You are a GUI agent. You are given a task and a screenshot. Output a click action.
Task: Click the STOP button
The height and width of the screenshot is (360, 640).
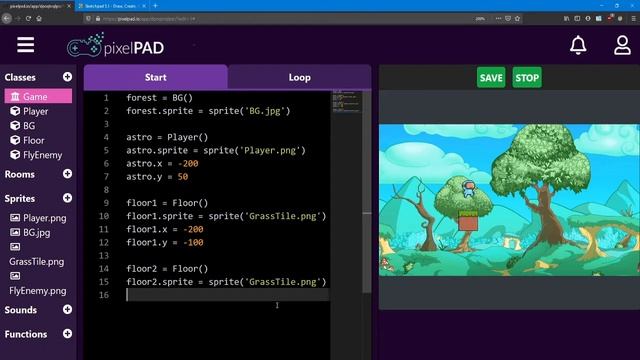(x=527, y=78)
